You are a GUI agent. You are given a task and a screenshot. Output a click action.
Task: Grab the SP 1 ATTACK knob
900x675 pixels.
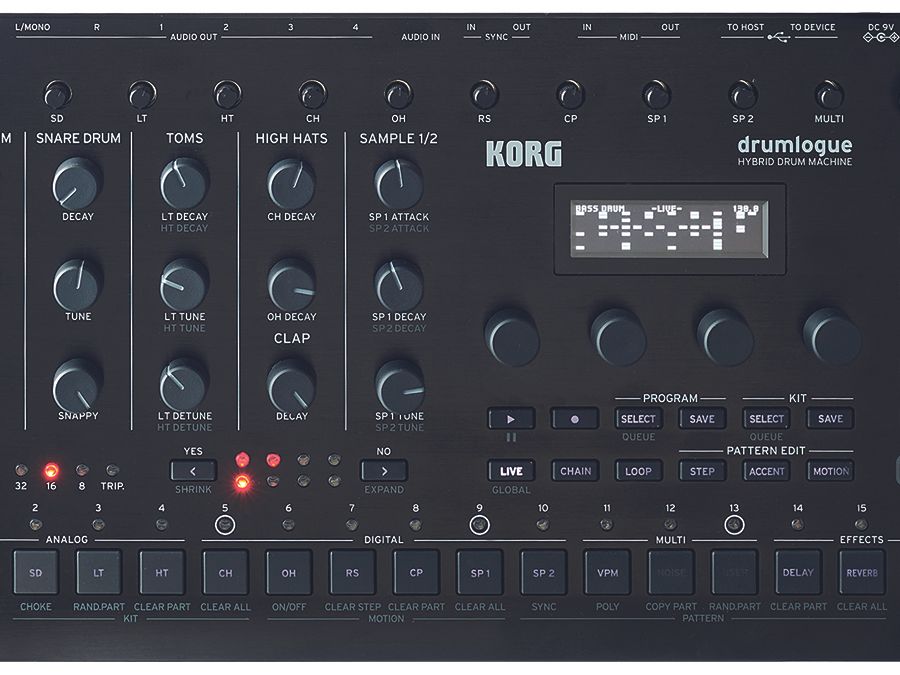[398, 184]
